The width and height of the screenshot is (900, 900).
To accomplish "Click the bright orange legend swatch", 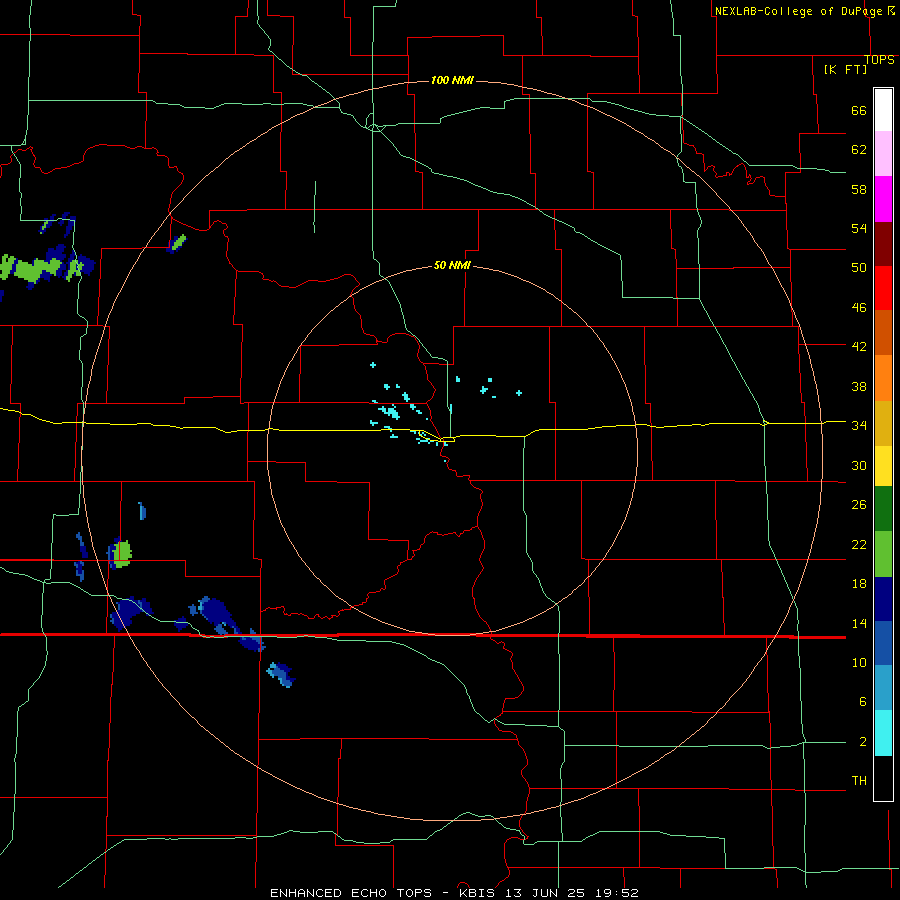I will 883,378.
